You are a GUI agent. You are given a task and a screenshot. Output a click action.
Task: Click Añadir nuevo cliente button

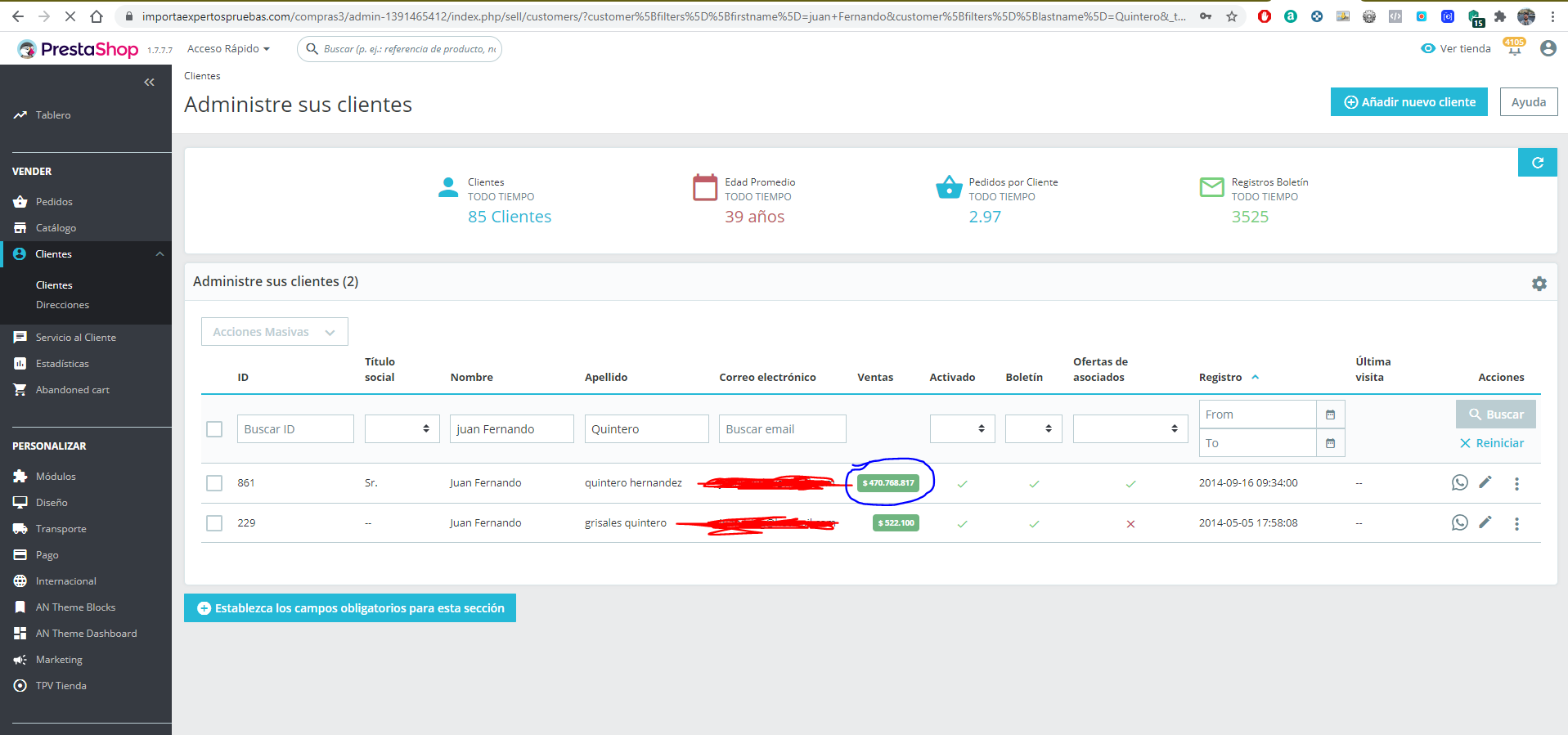1409,102
